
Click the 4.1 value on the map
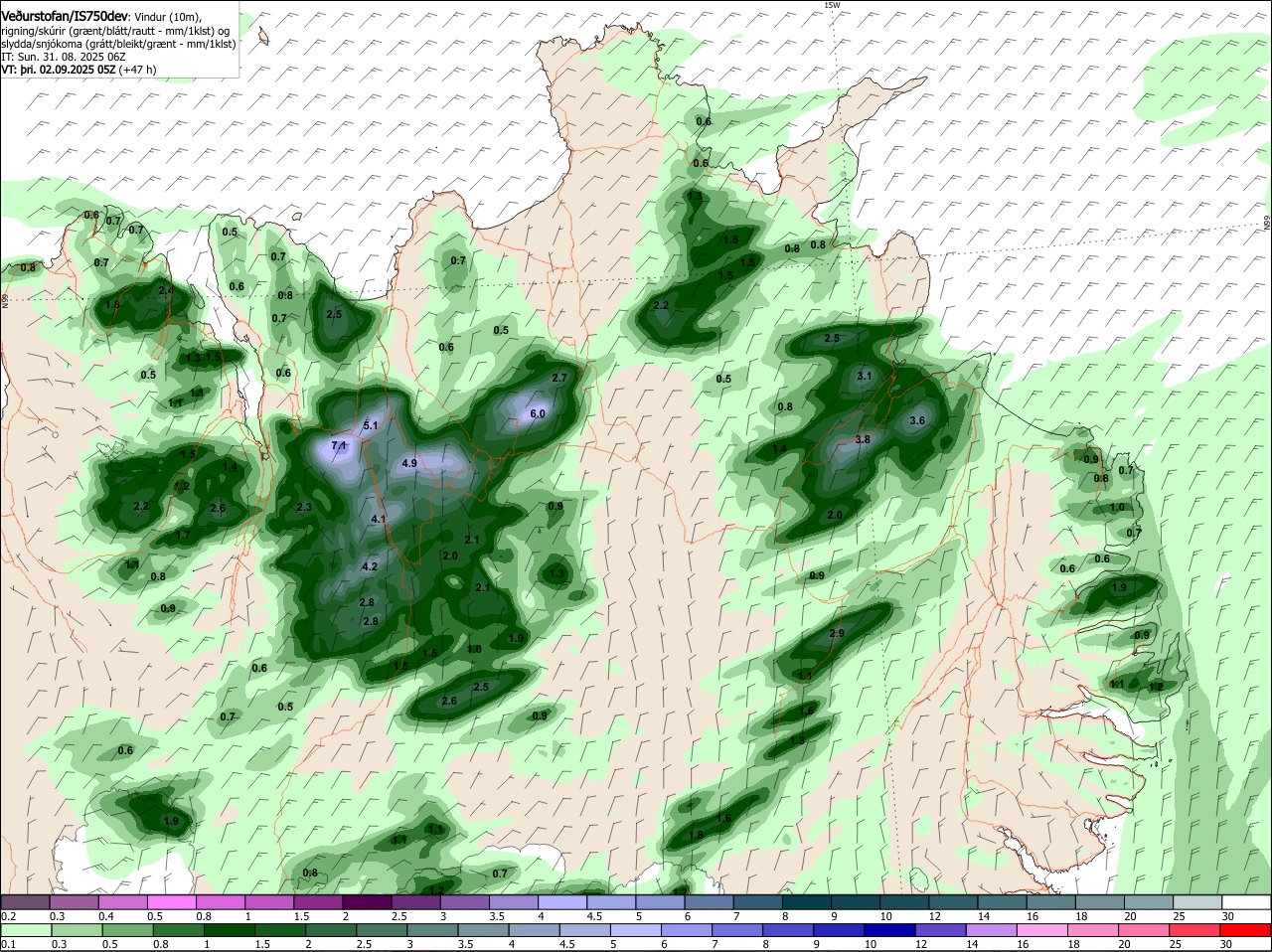(x=379, y=519)
